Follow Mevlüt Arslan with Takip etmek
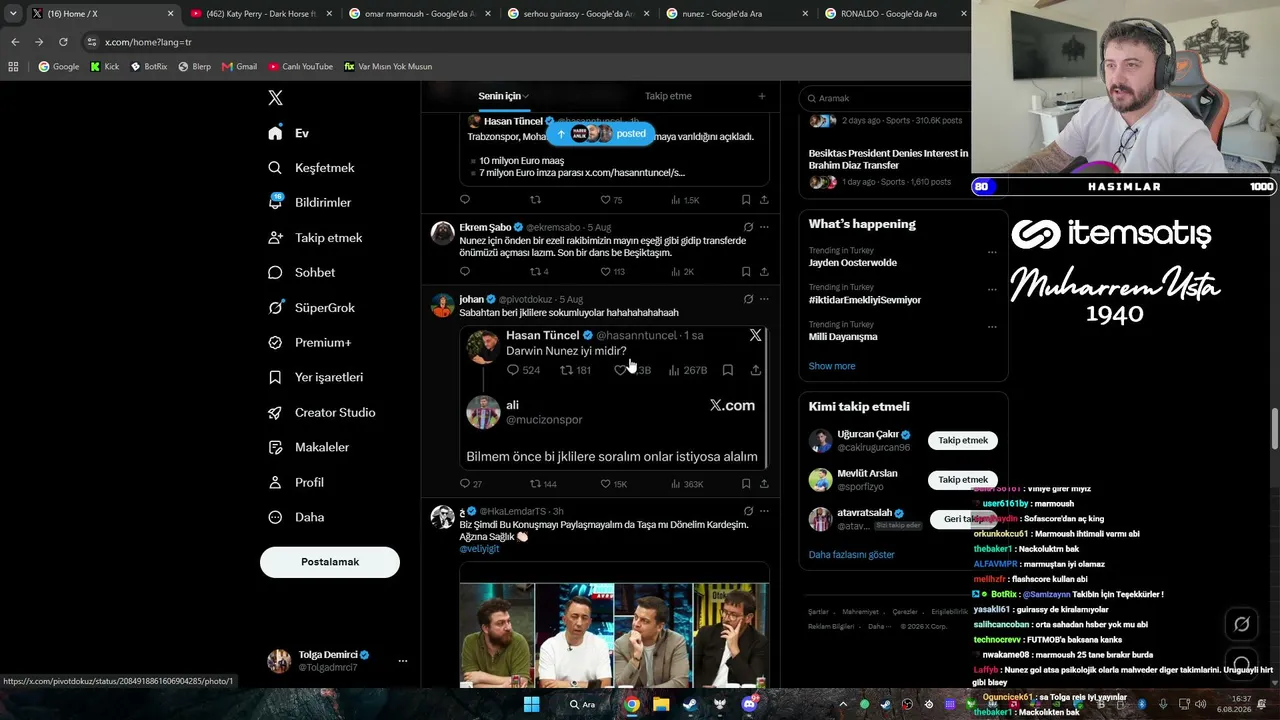This screenshot has height=720, width=1280. [963, 480]
